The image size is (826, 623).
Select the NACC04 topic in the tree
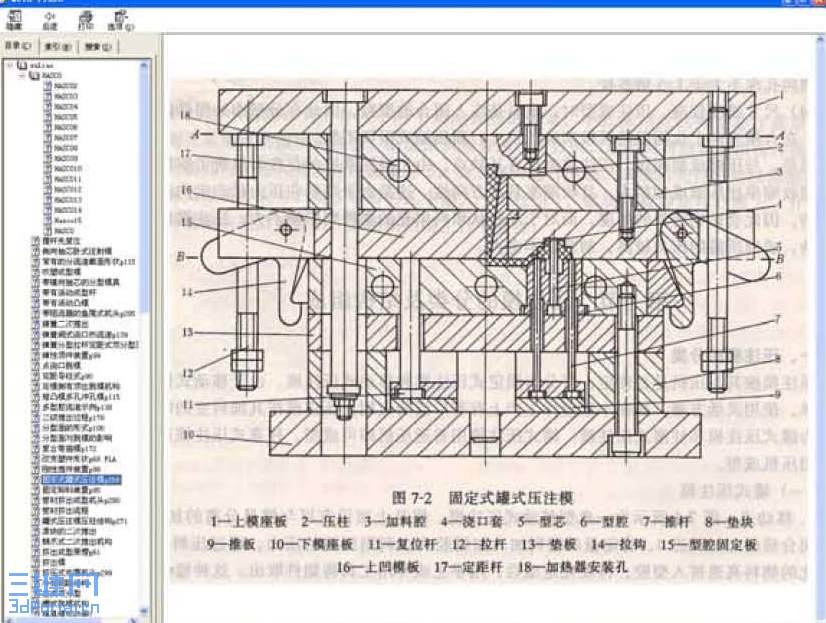tap(66, 107)
